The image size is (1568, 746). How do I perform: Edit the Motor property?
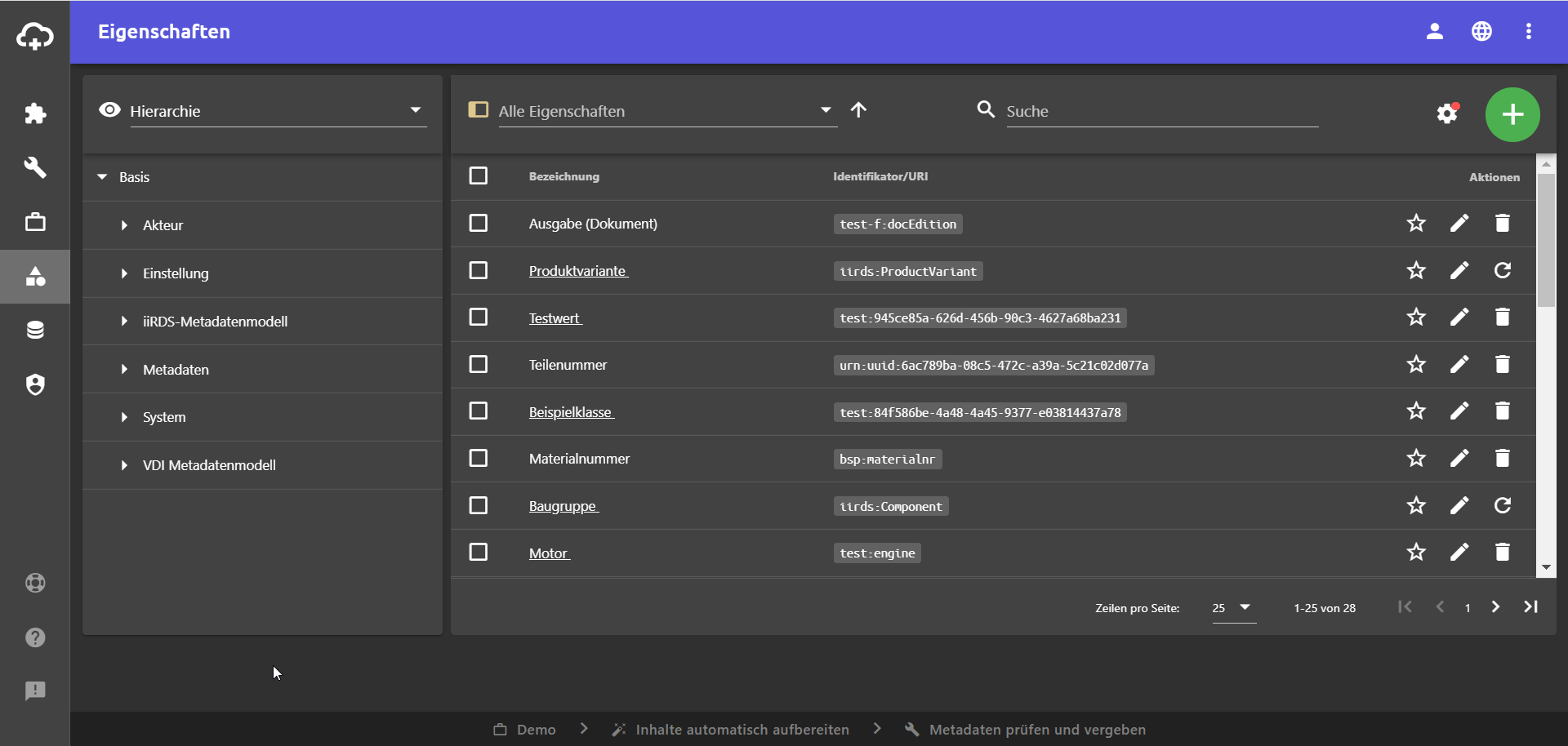coord(1459,552)
